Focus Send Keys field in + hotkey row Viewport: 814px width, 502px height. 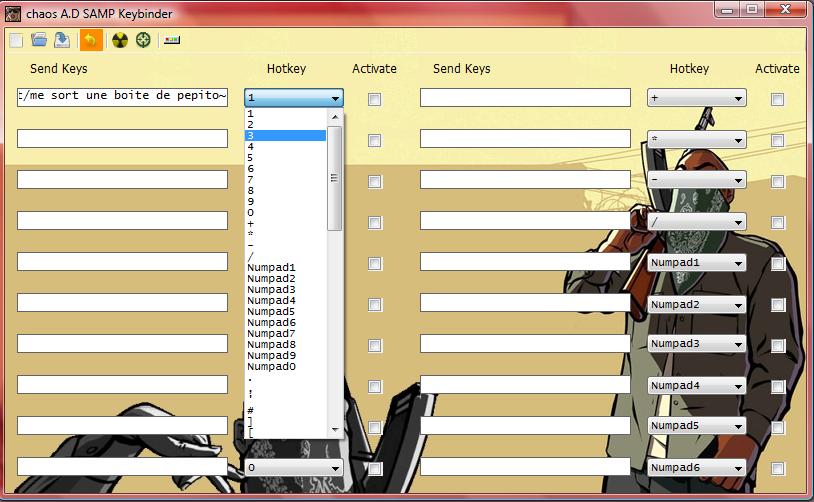click(x=525, y=97)
